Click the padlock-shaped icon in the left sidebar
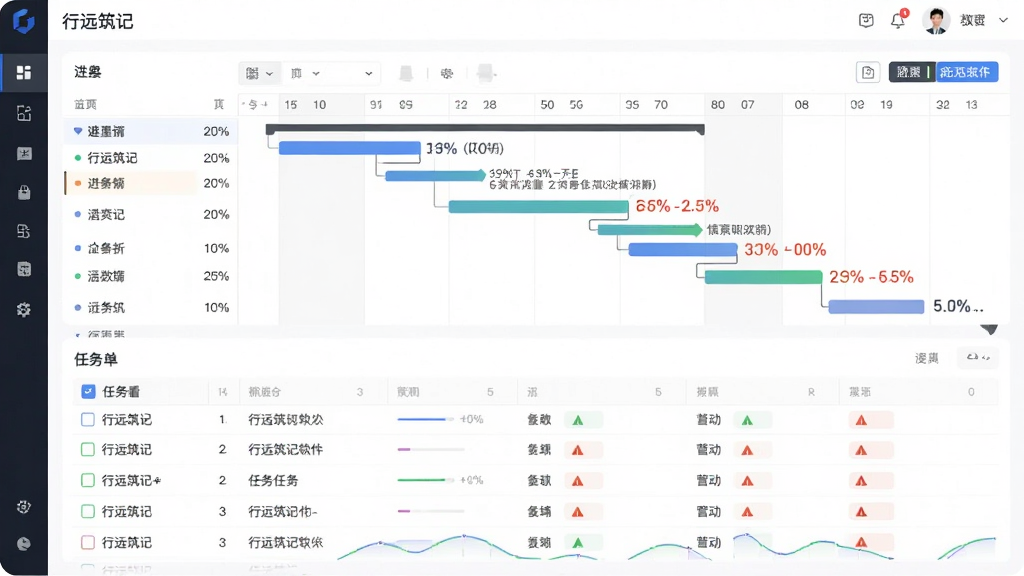 24,192
